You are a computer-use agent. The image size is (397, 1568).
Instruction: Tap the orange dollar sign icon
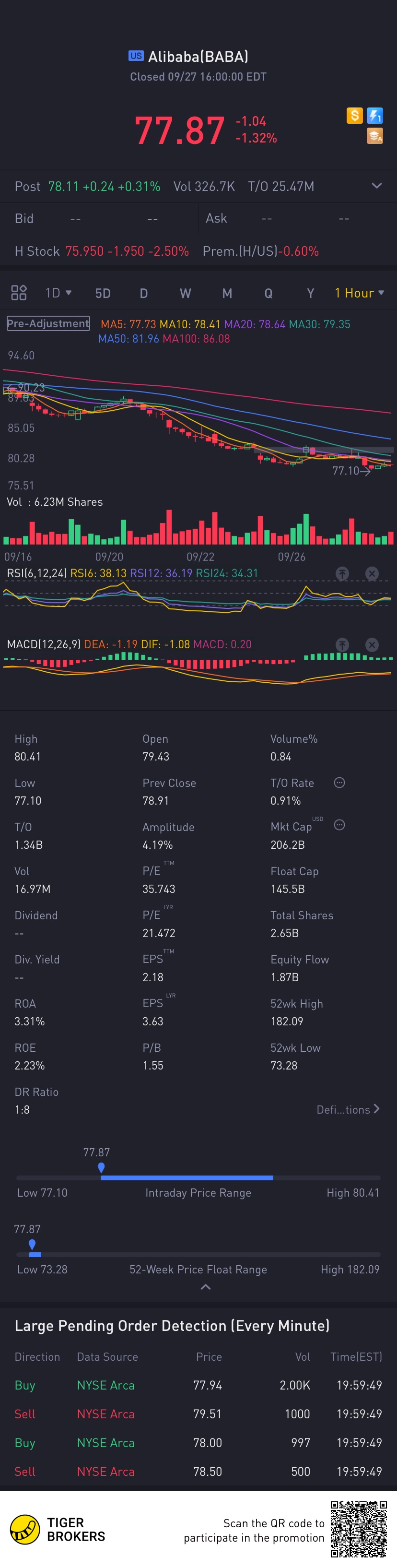pos(354,115)
